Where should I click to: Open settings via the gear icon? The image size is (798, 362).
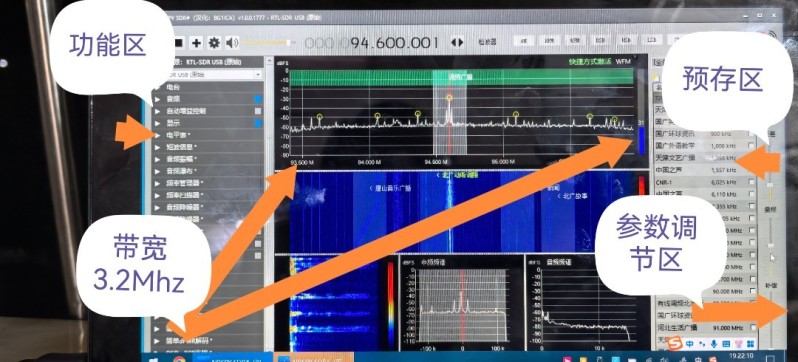[214, 43]
